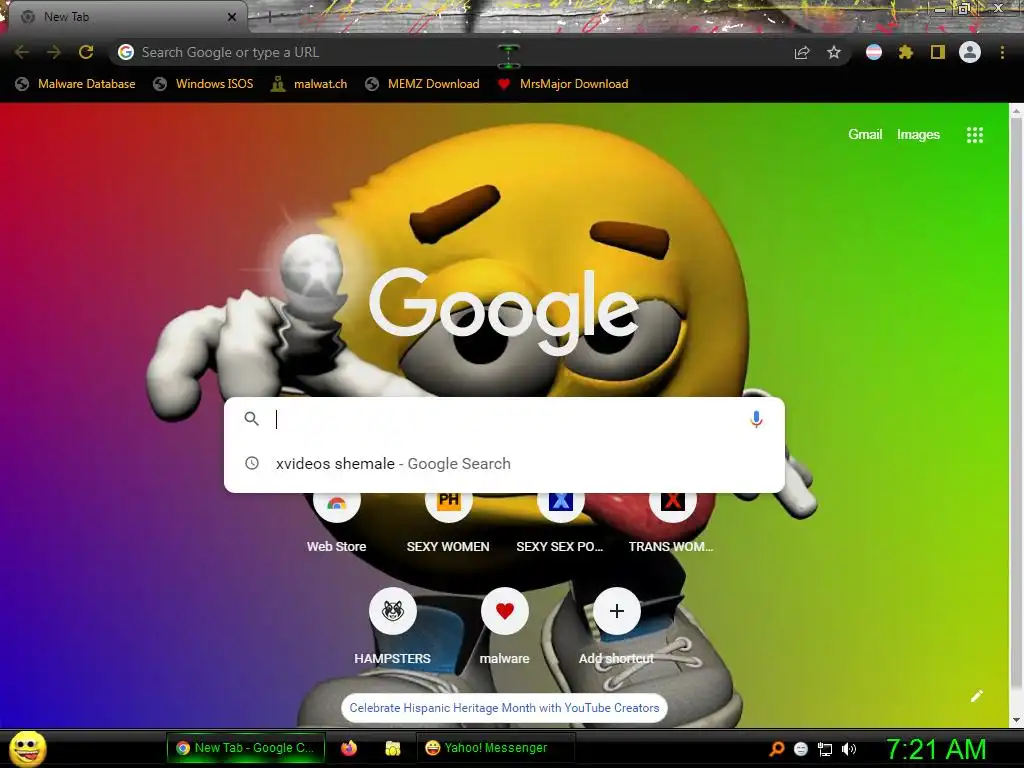Open the network tray icon
Viewport: 1024px width, 768px height.
pyautogui.click(x=825, y=749)
